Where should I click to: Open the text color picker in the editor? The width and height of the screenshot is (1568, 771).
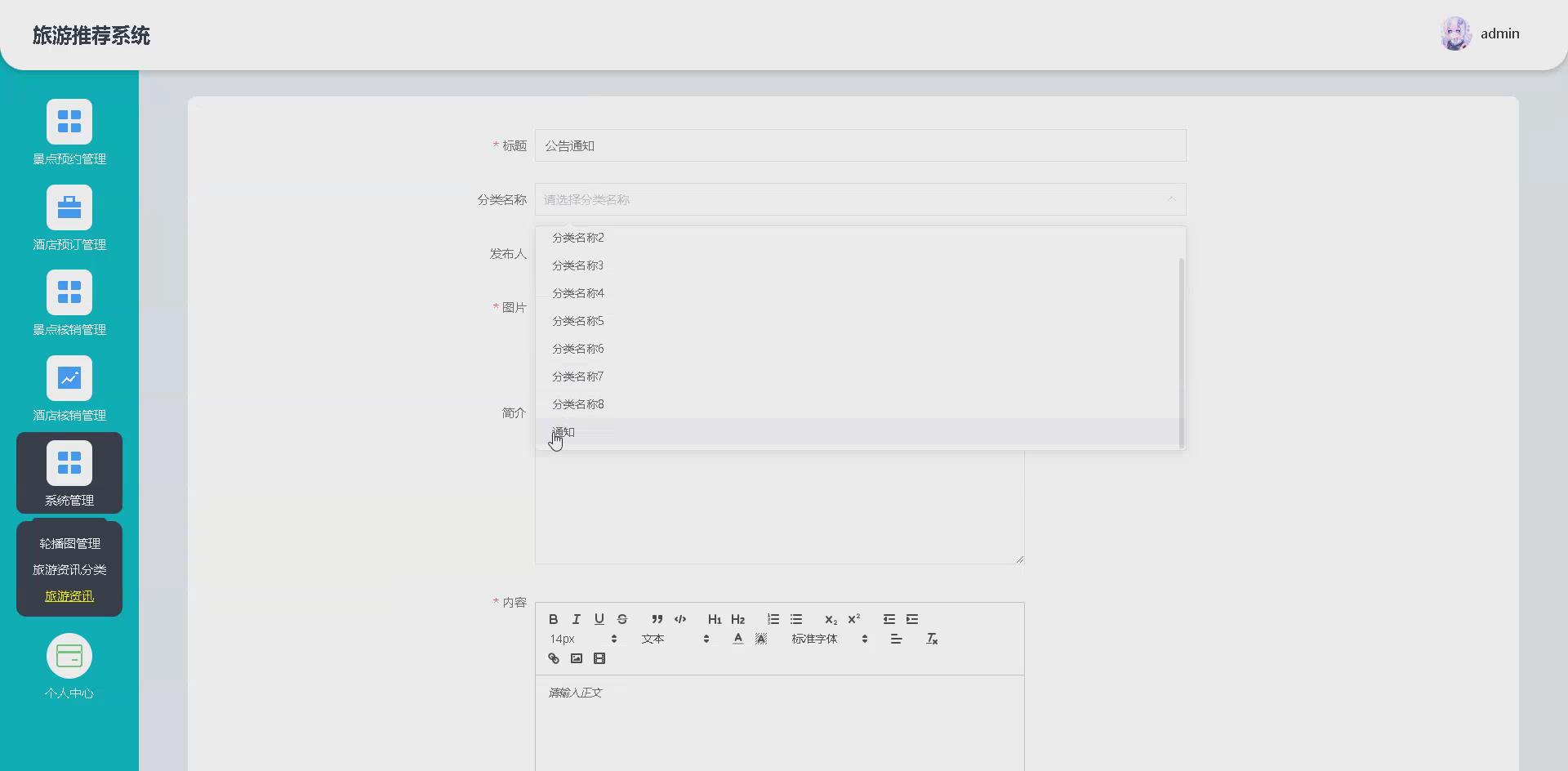[x=737, y=640]
